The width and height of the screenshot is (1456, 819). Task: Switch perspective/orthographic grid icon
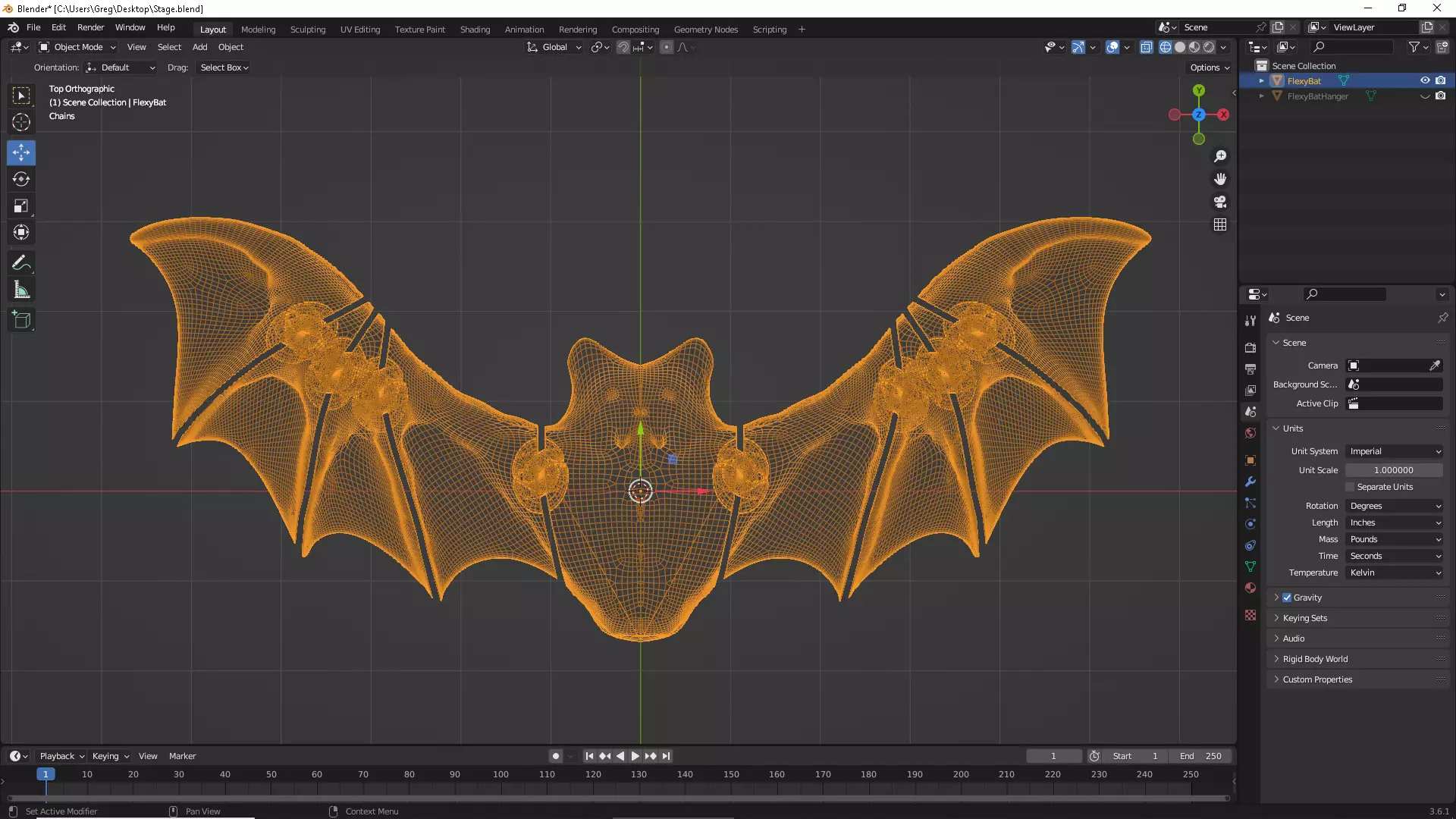point(1220,224)
